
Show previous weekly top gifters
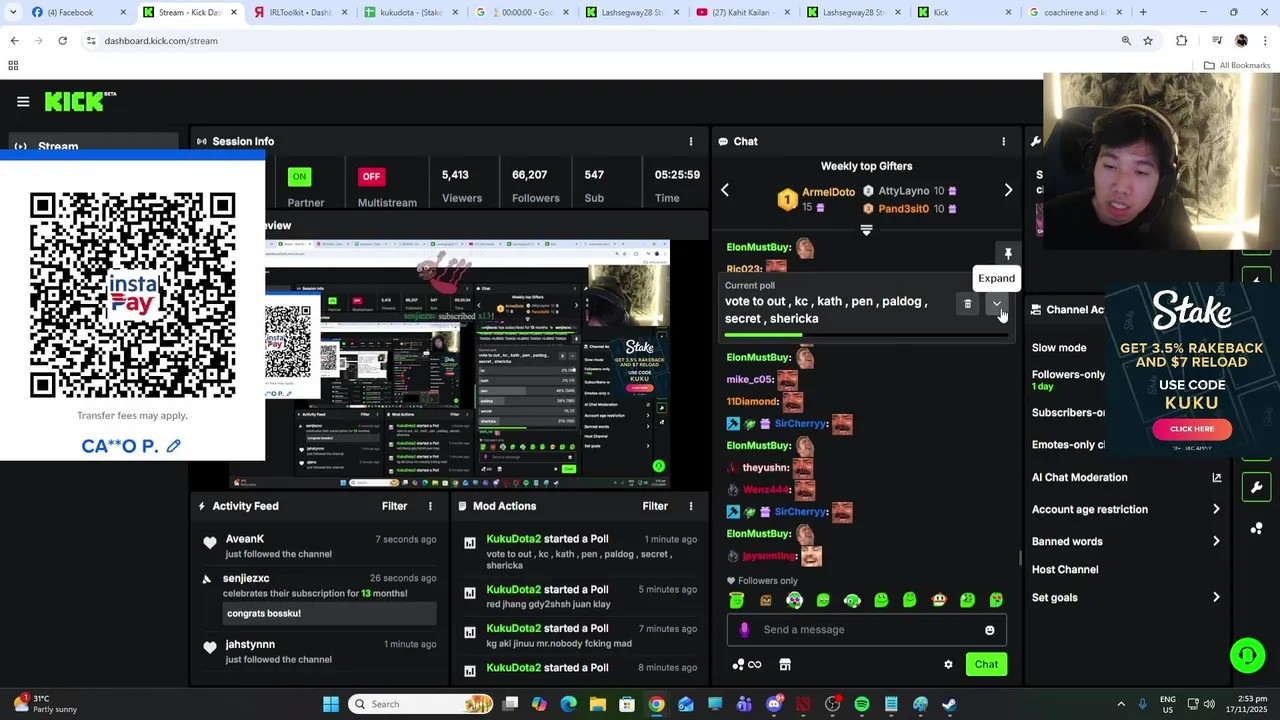pos(725,190)
